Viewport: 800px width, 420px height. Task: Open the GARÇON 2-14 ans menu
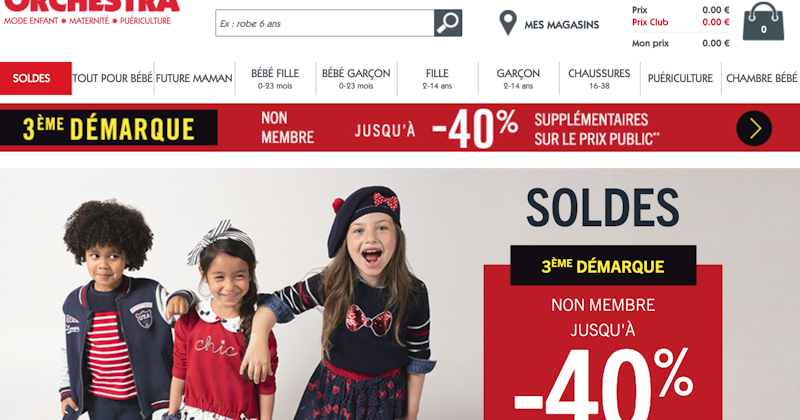pyautogui.click(x=518, y=79)
